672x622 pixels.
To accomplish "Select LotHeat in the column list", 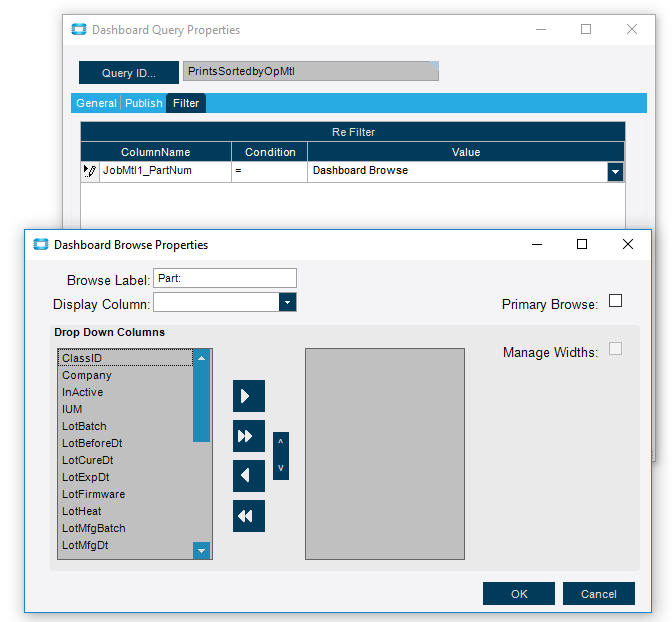I will tap(125, 511).
